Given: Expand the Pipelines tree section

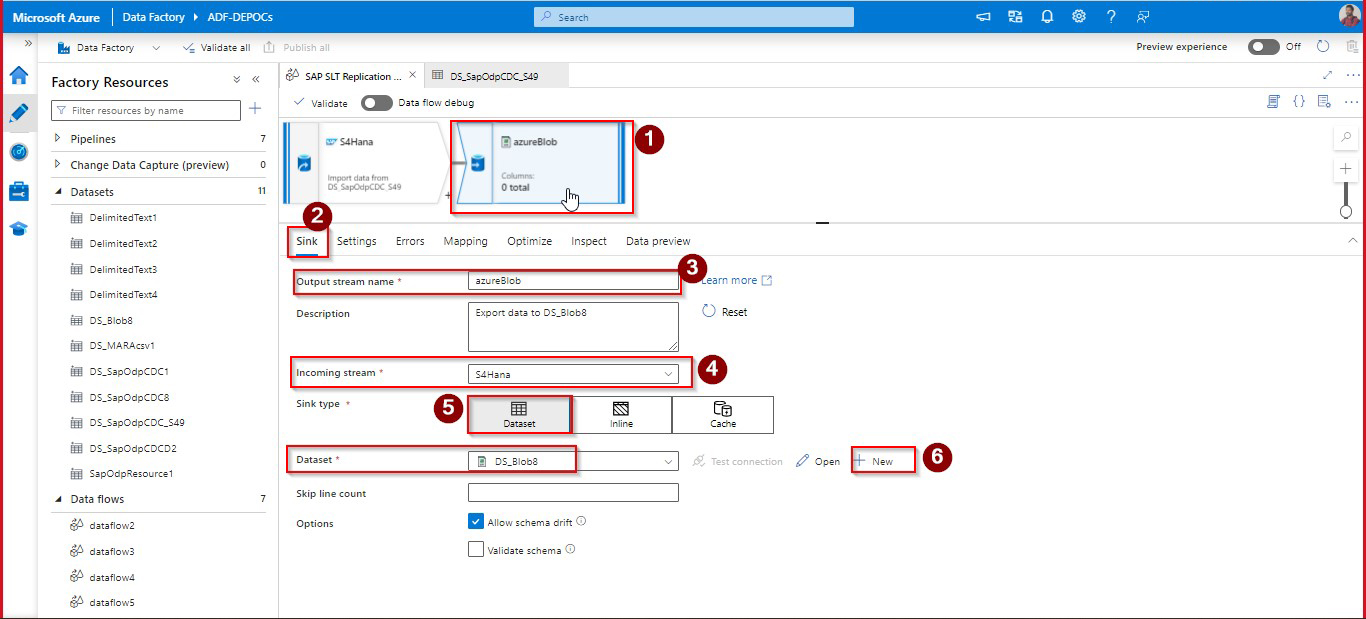Looking at the screenshot, I should (x=57, y=139).
